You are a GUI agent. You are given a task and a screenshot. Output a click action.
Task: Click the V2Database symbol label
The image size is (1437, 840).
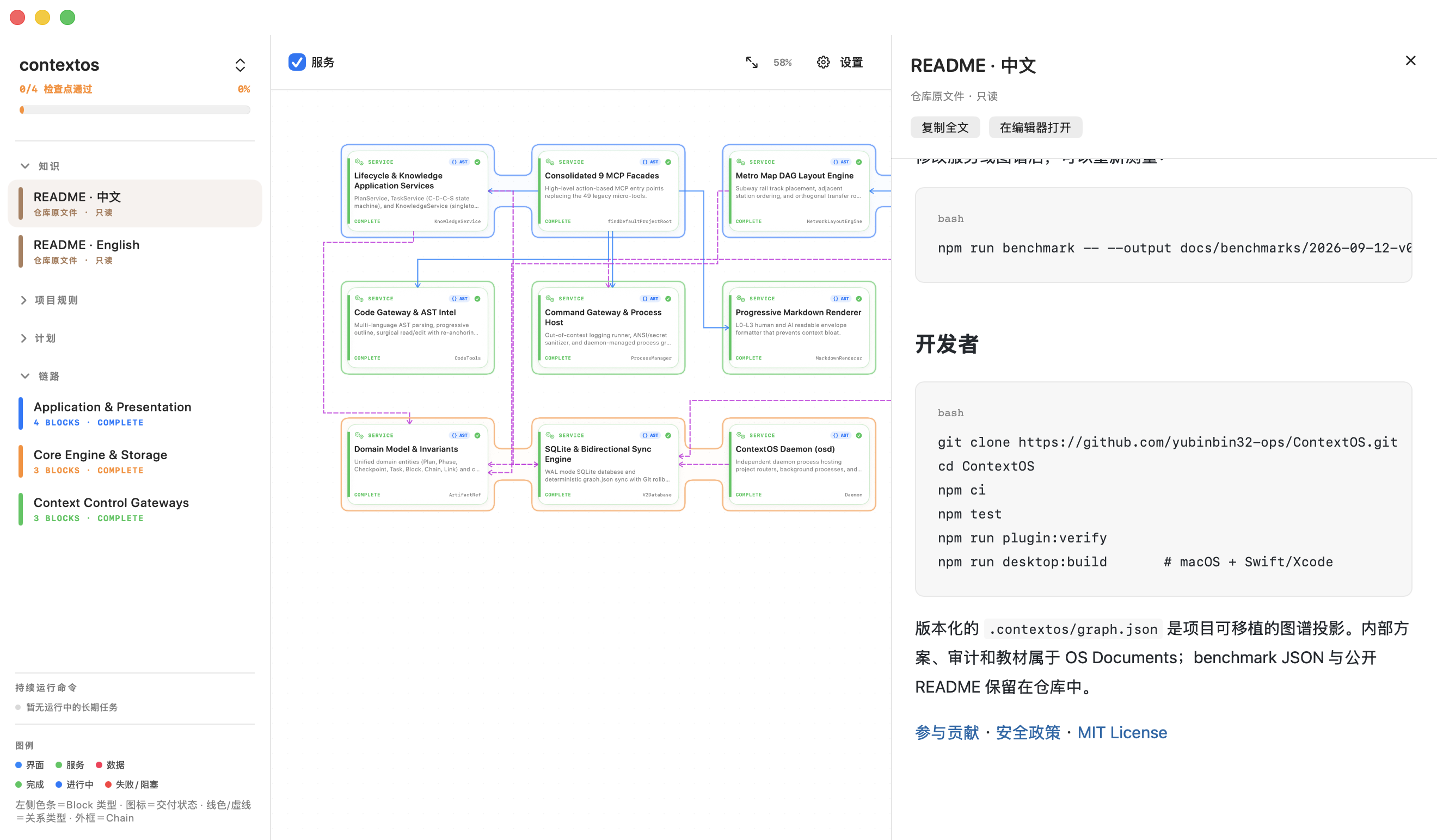656,495
